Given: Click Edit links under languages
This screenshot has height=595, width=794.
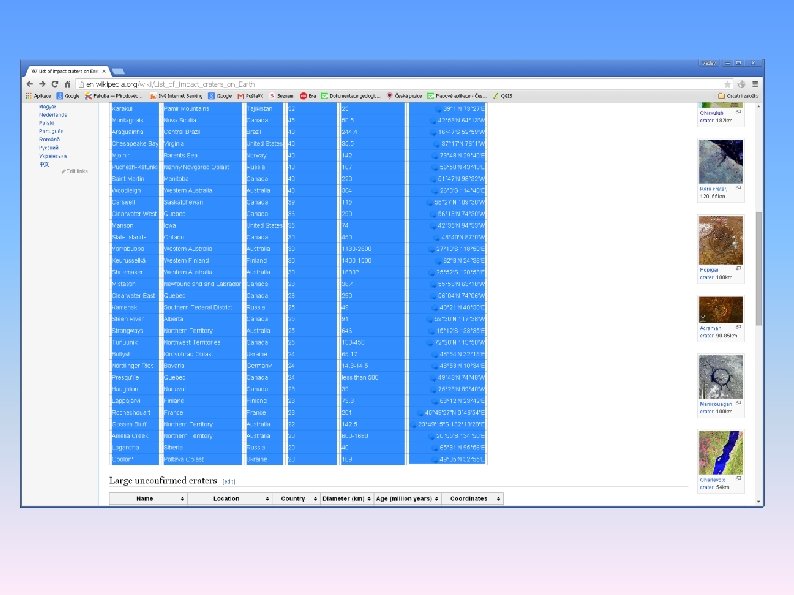Looking at the screenshot, I should coord(76,172).
